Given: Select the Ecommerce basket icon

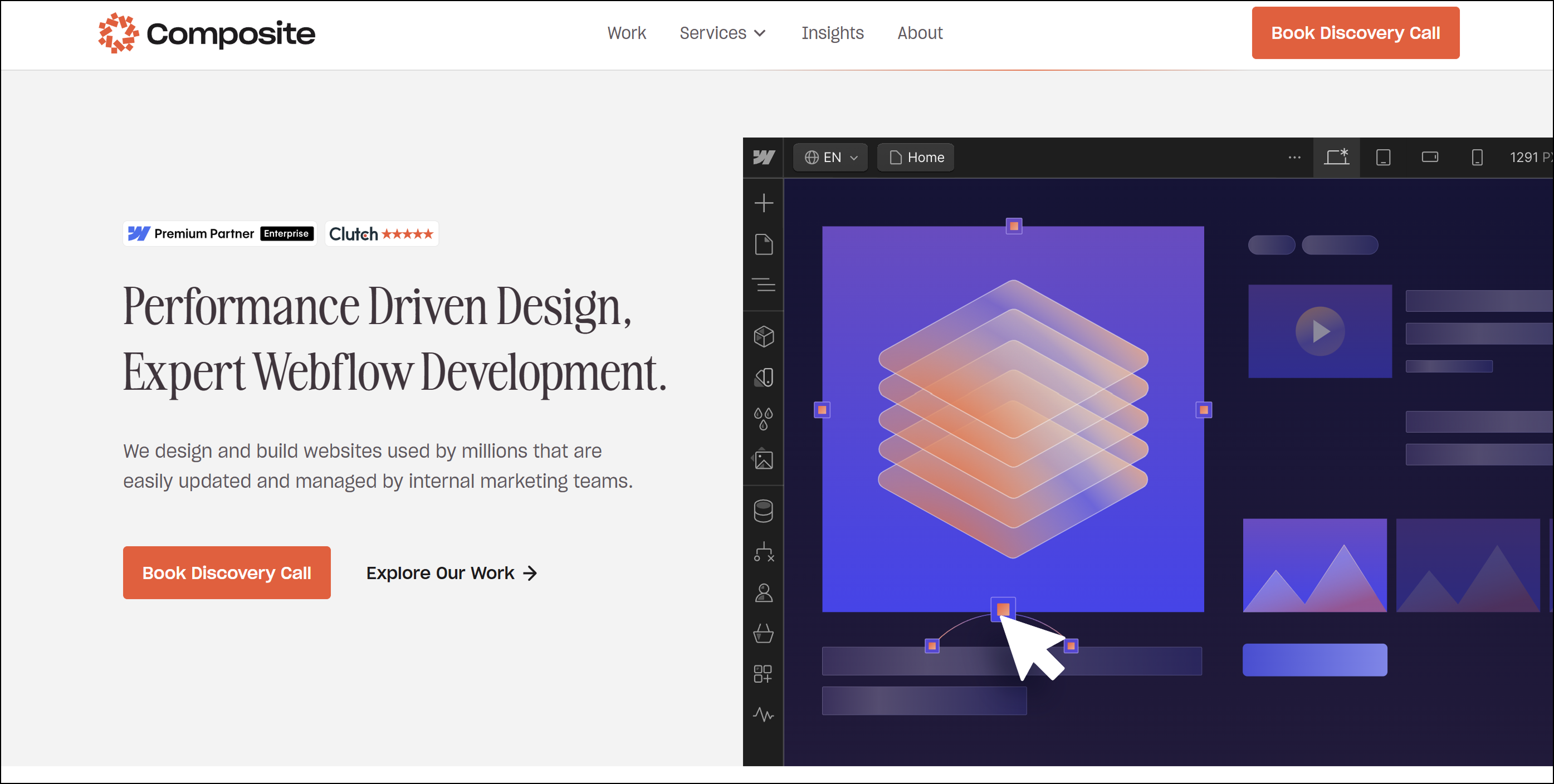Looking at the screenshot, I should coord(763,634).
